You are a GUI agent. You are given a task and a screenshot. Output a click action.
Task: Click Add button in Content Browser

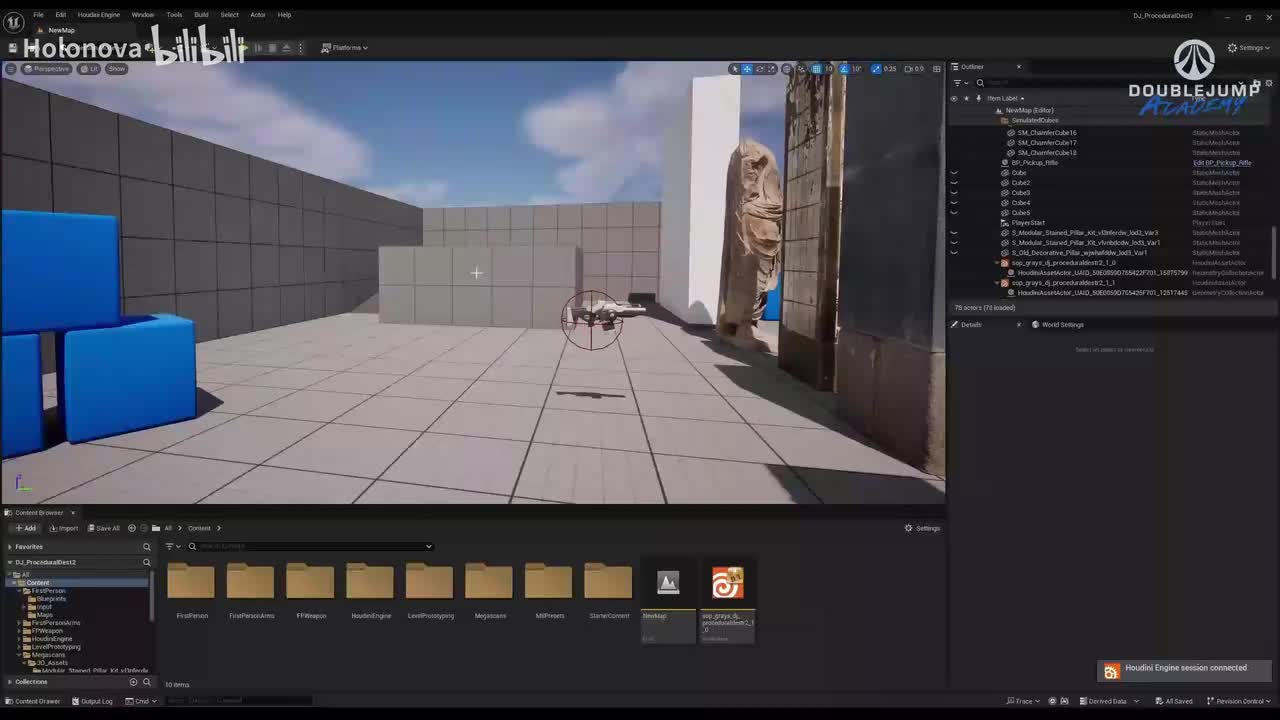25,528
